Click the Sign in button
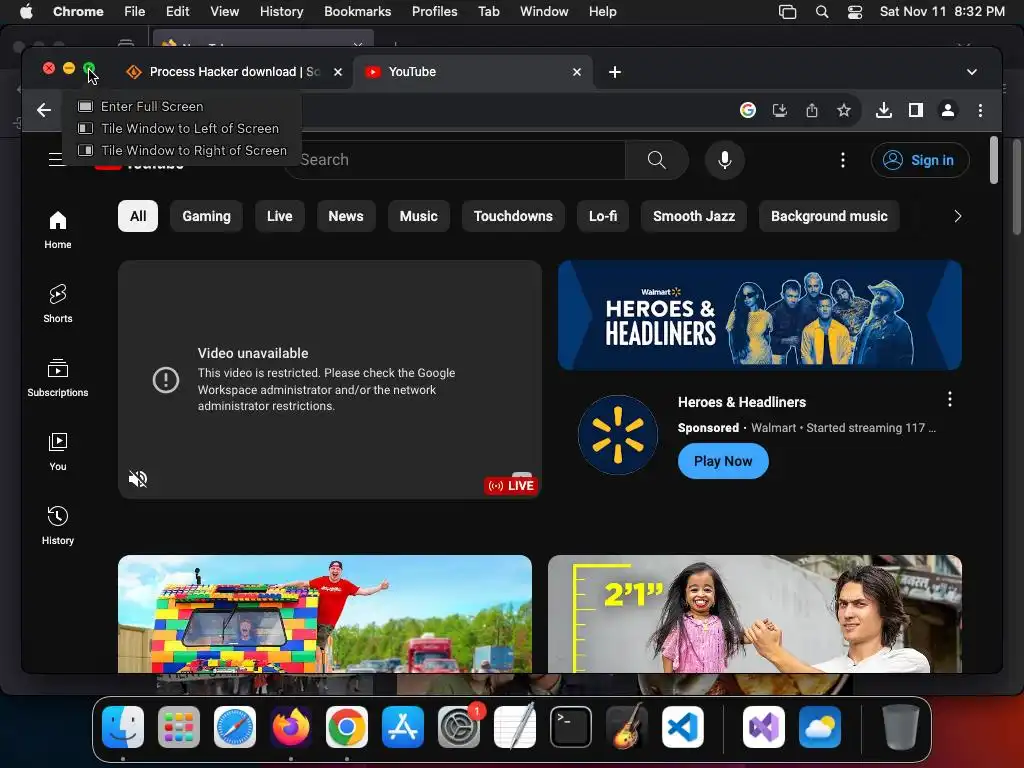 click(920, 160)
